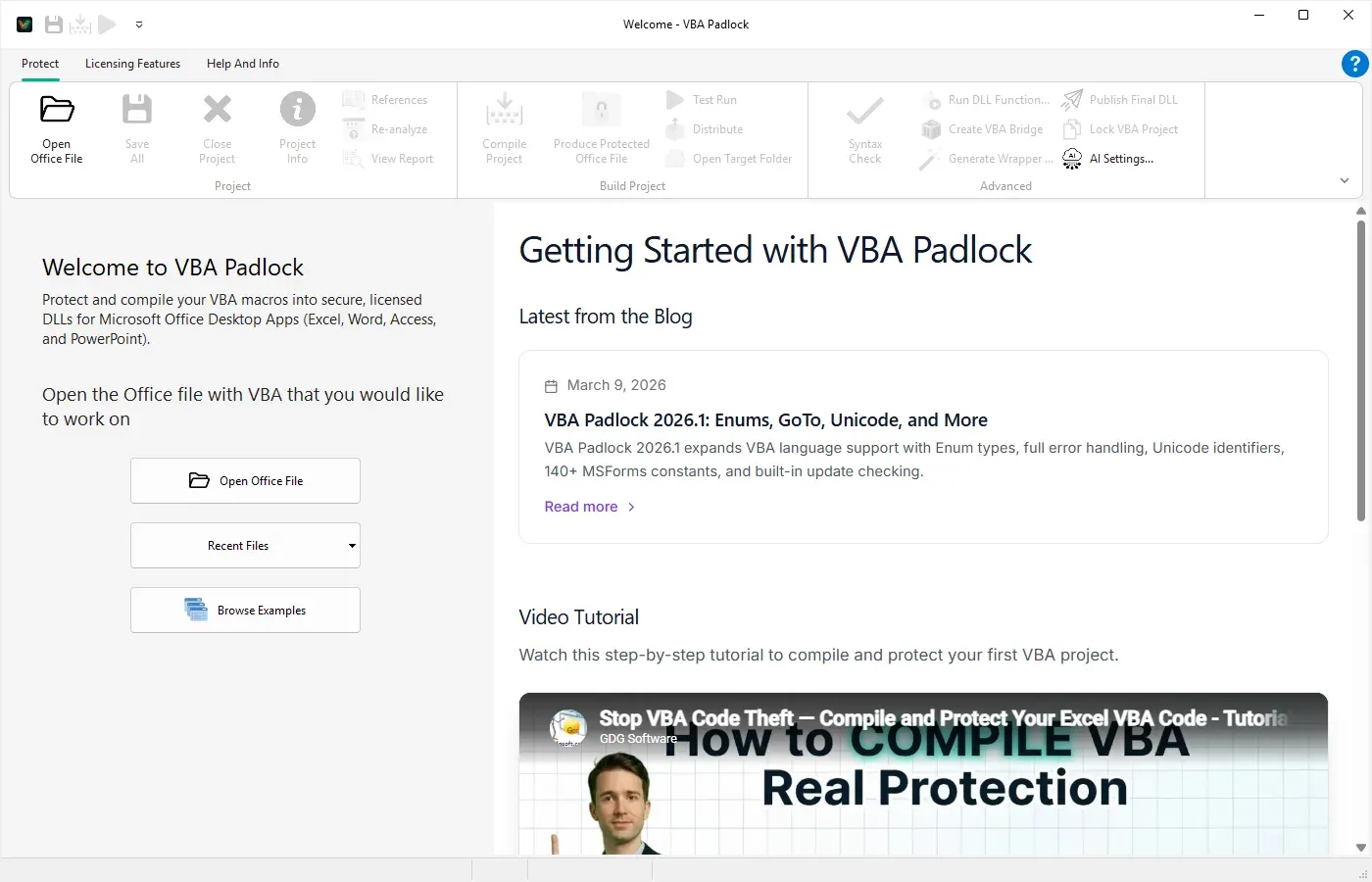Click the Getting Started with VBA Padlock heading
Screen dimensions: 1372x882
pyautogui.click(x=775, y=250)
